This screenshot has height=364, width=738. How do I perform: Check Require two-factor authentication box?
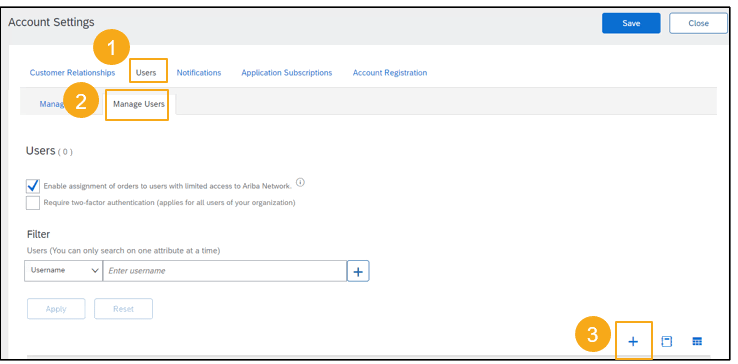[x=33, y=203]
